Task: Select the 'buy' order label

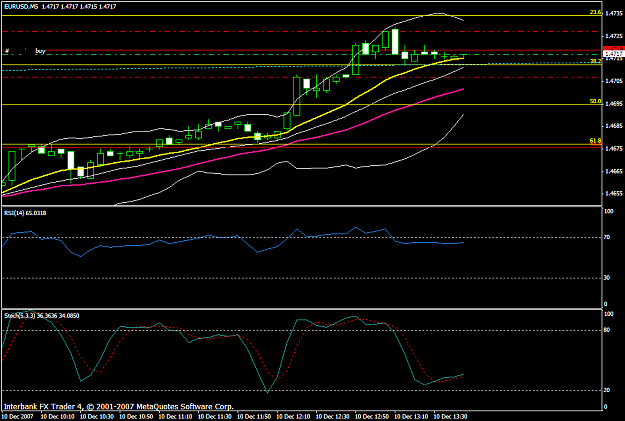Action: click(40, 51)
